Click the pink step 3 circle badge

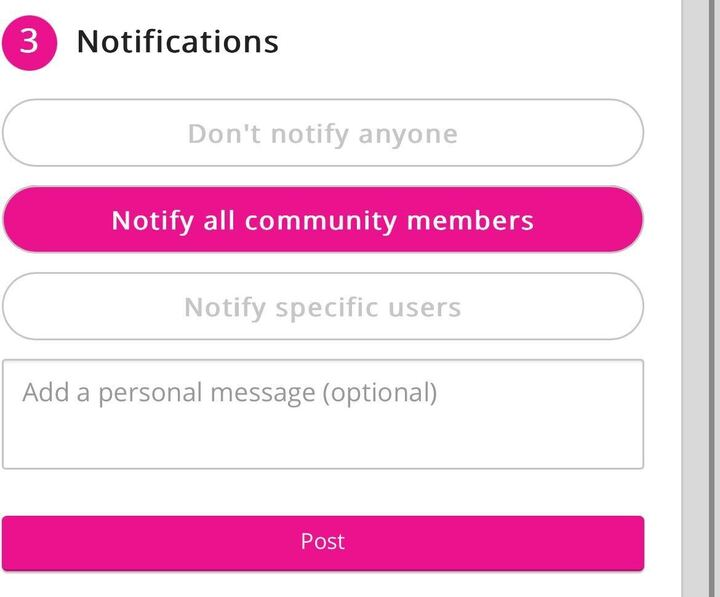(x=29, y=42)
